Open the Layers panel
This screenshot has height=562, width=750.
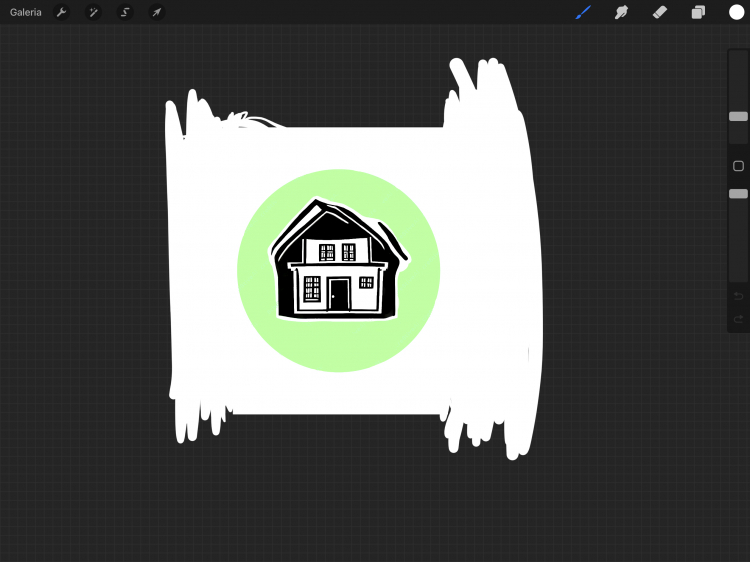(698, 12)
